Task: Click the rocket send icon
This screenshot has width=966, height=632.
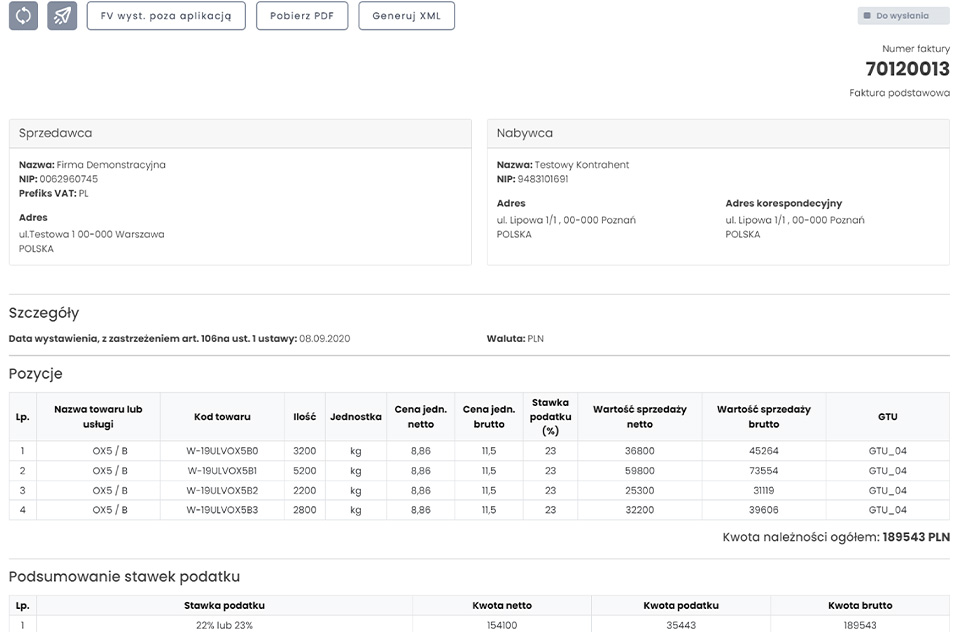Action: point(62,16)
